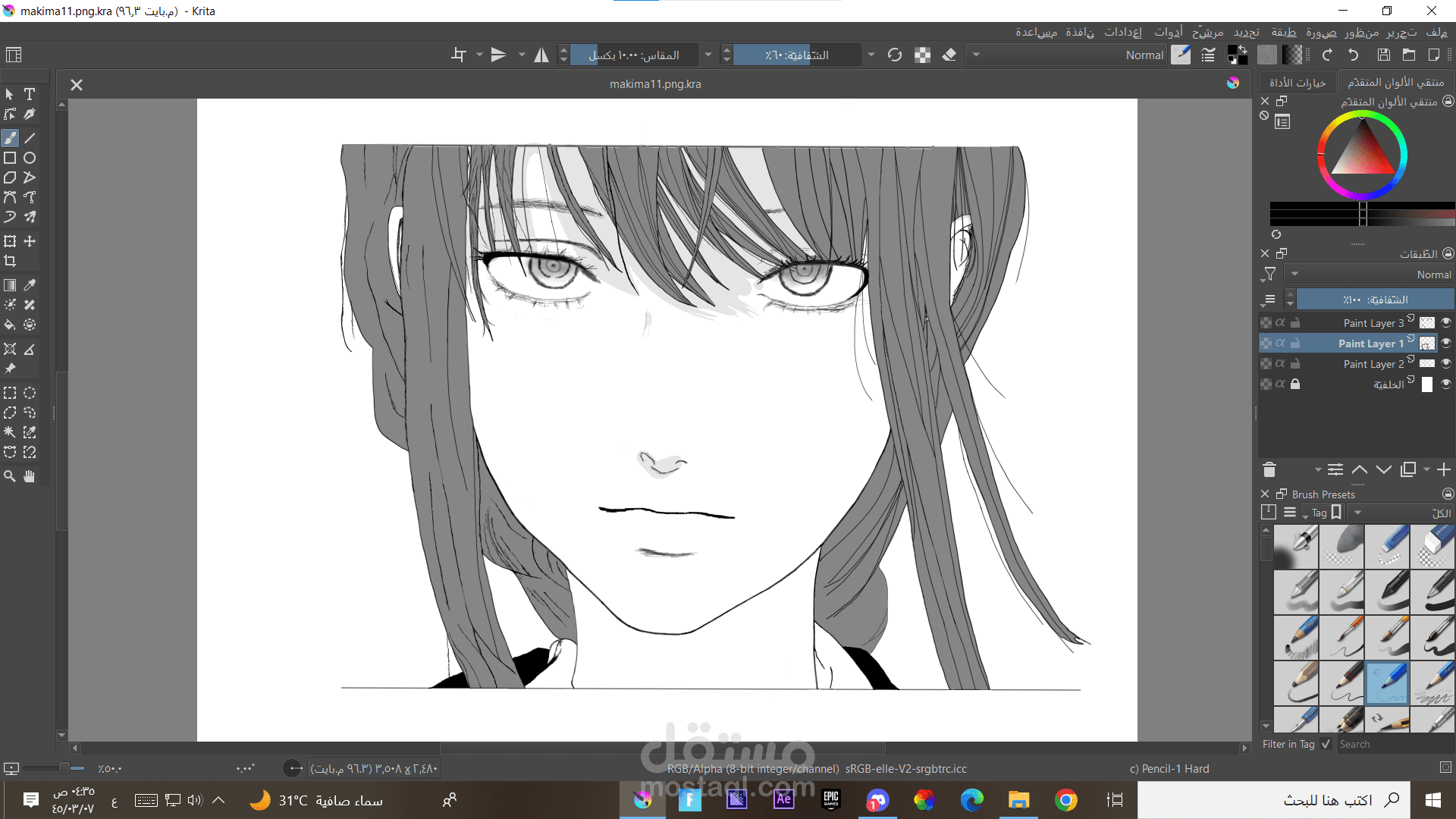This screenshot has width=1456, height=819.
Task: Unlock the الخلفية background layer
Action: pos(1296,384)
